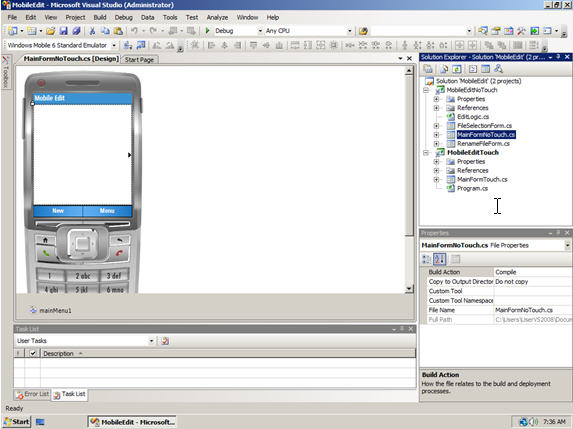573x429 pixels.
Task: Switch to the Start Page tab
Action: 139,60
